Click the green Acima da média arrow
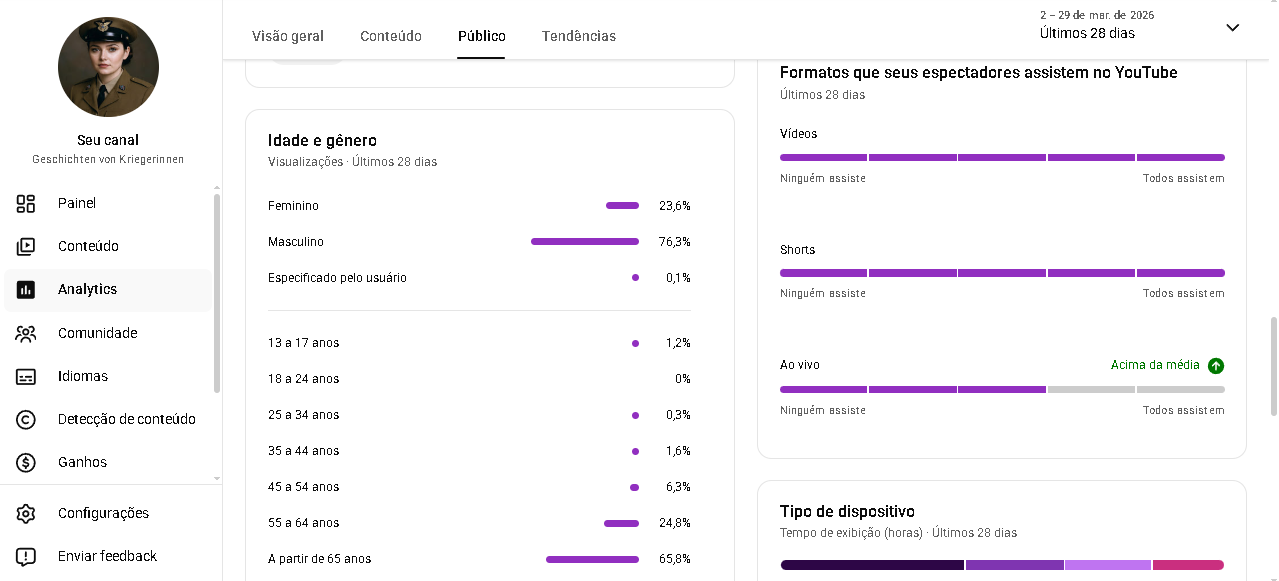The width and height of the screenshot is (1279, 581). coord(1216,366)
